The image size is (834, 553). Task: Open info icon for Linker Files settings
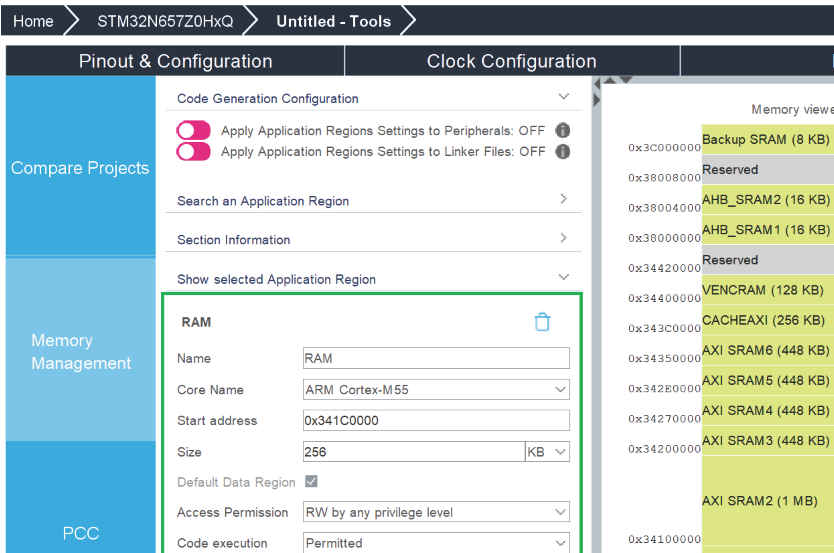pos(562,152)
